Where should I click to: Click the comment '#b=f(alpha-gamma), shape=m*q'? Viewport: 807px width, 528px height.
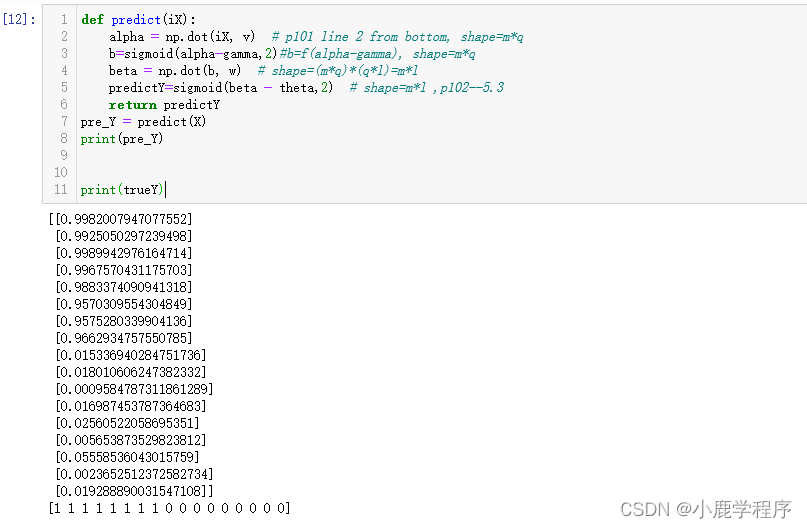(377, 54)
